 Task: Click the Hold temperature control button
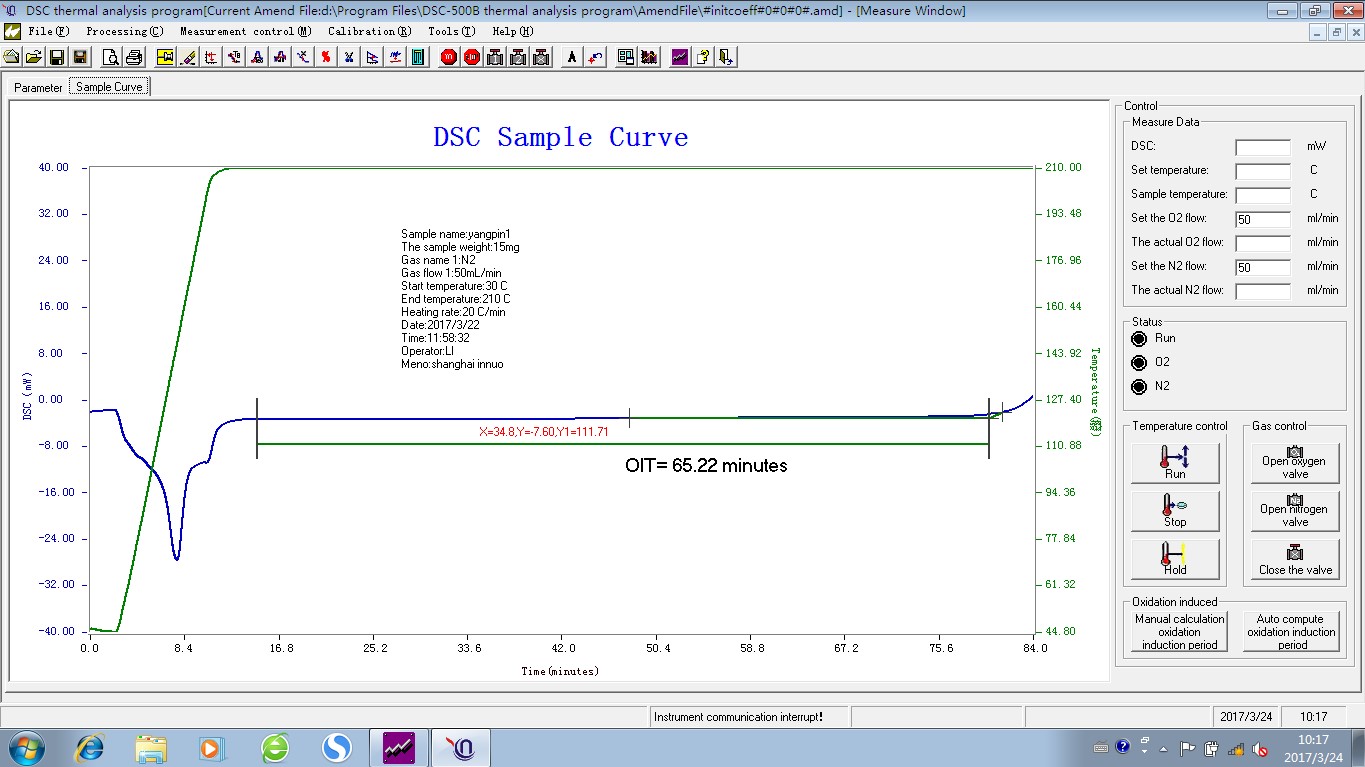point(1175,559)
